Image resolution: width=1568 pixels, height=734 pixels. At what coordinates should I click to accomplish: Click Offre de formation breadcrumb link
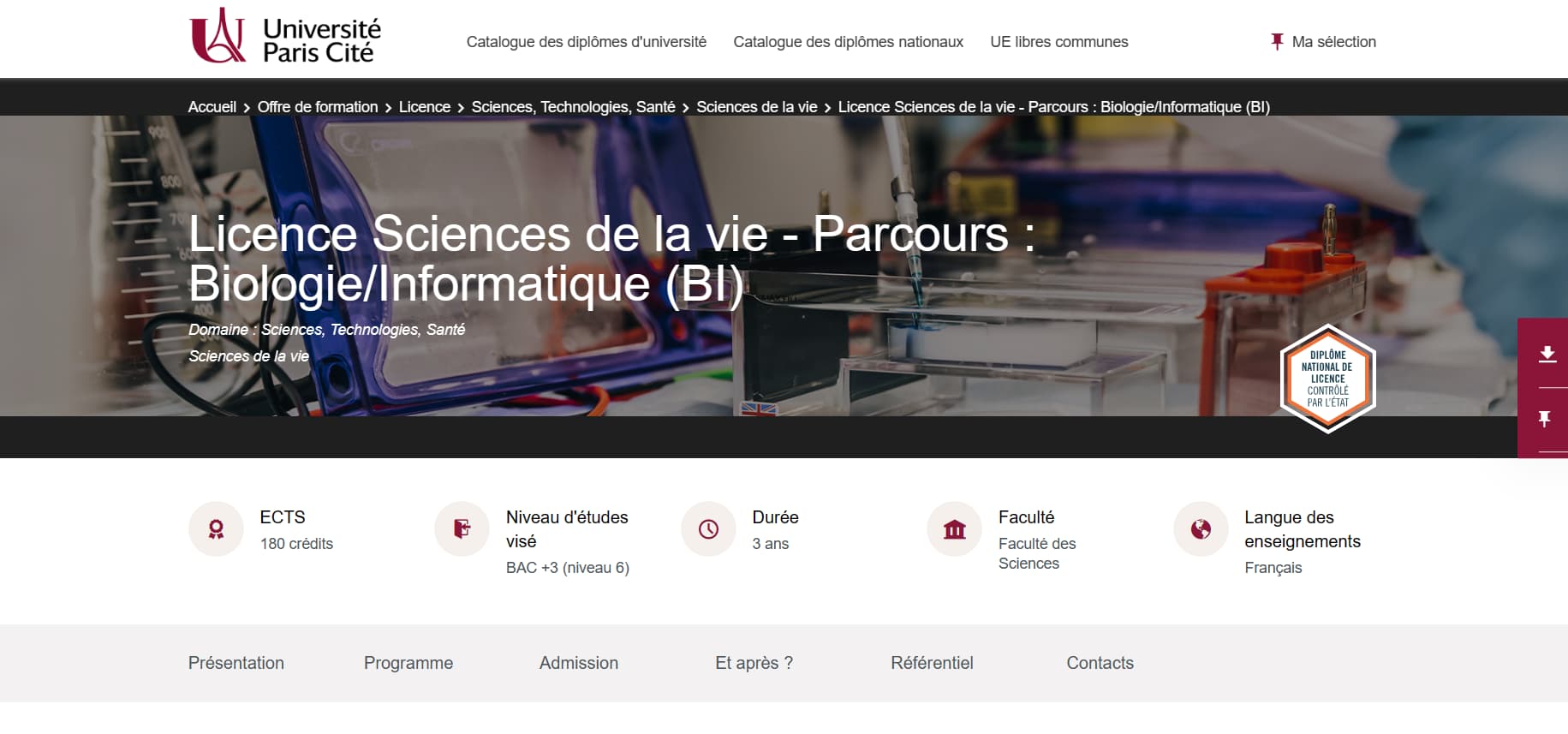(x=318, y=107)
